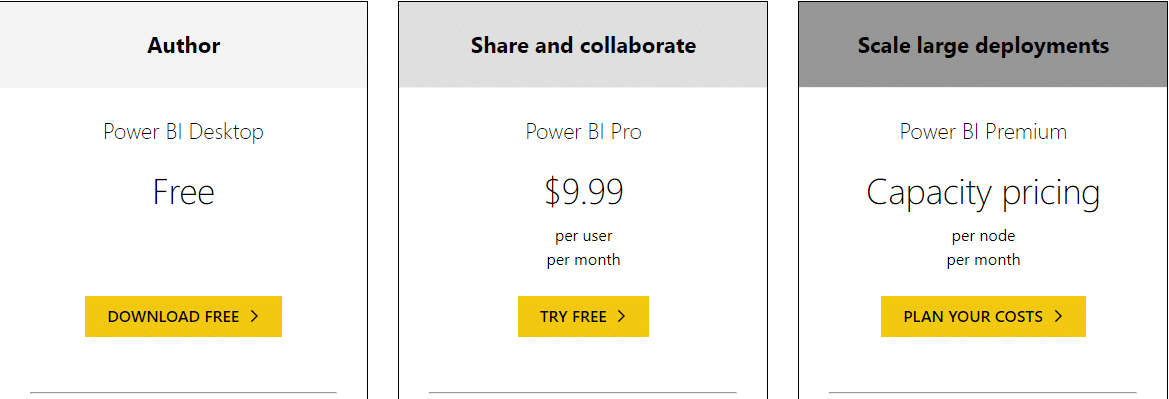The height and width of the screenshot is (399, 1169).
Task: Click the per user per month text
Action: (x=583, y=248)
